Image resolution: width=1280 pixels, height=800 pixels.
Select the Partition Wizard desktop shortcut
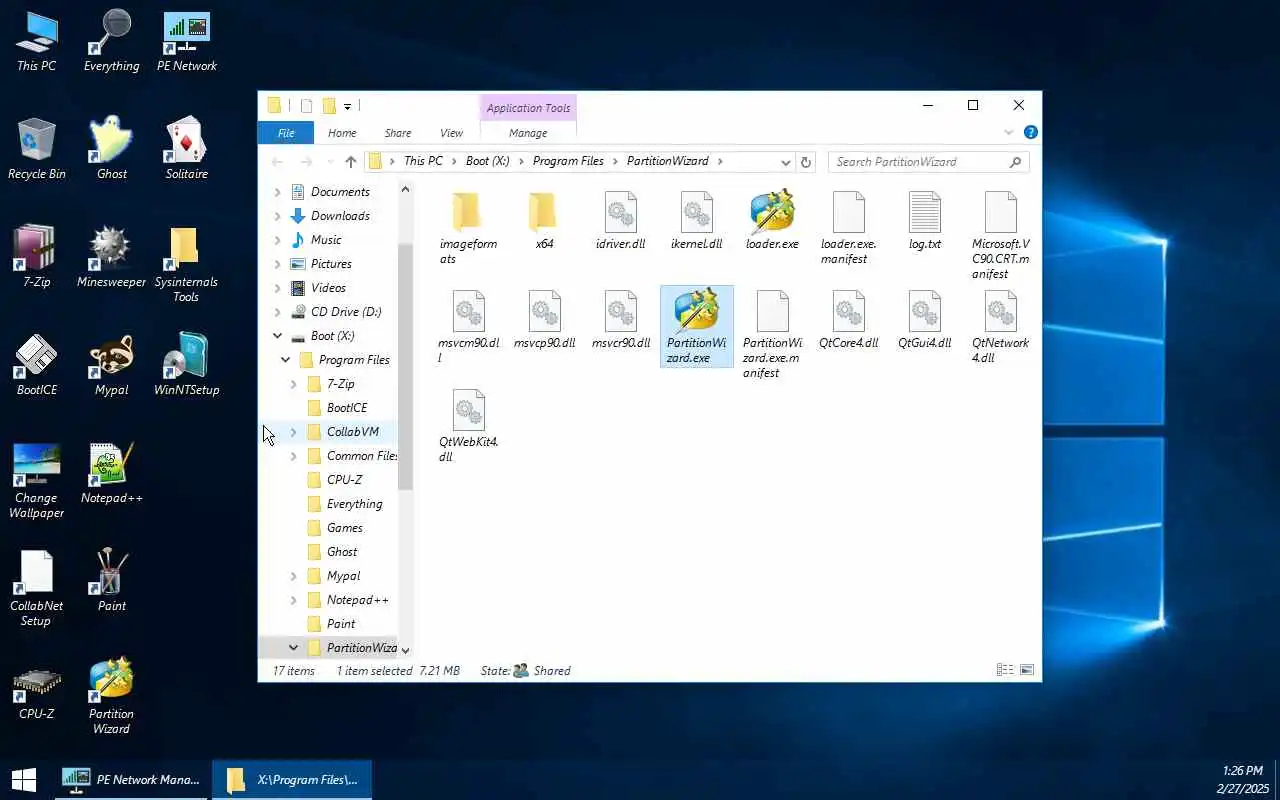[111, 695]
